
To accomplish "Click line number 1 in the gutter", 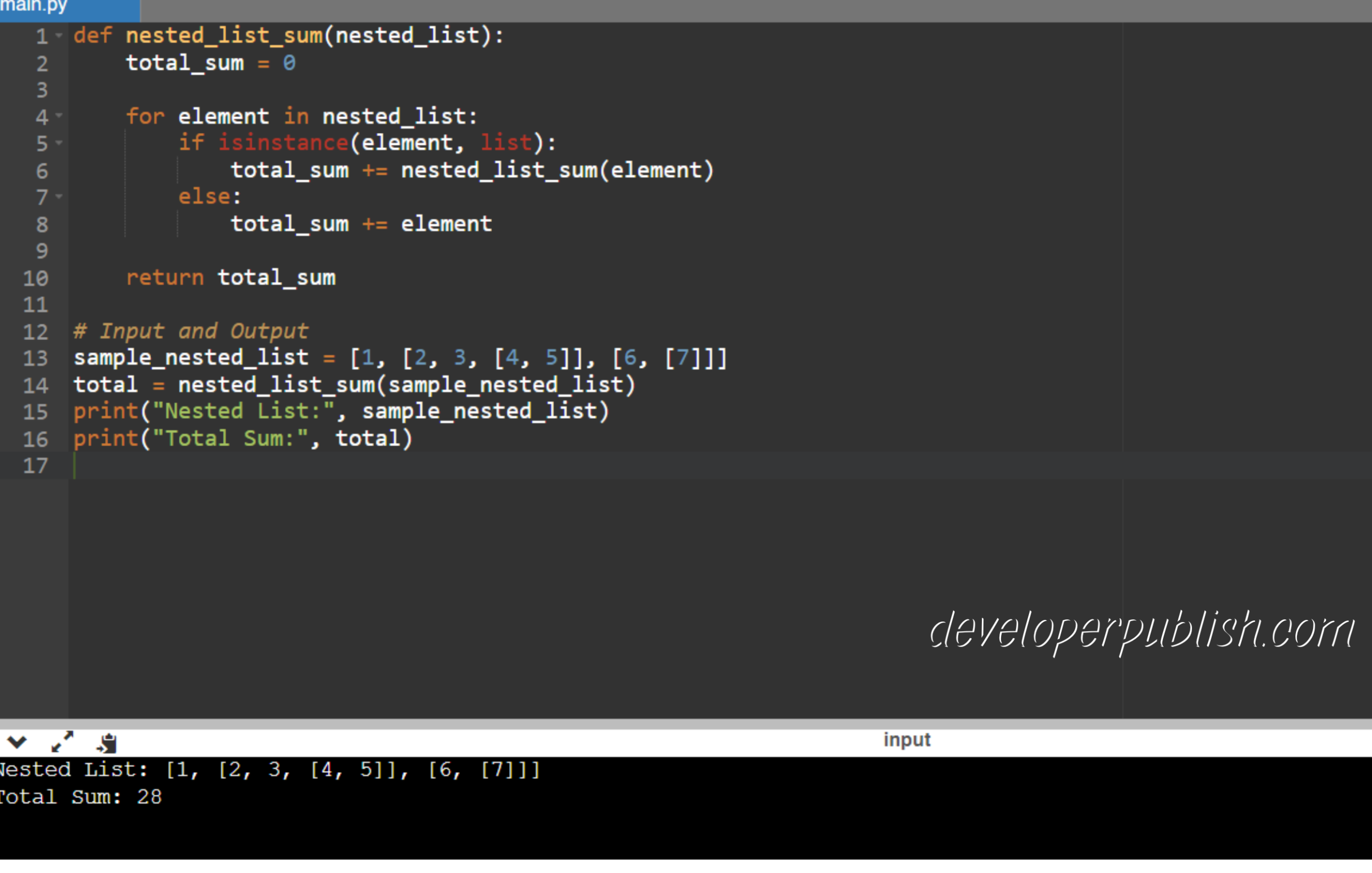I will [40, 35].
